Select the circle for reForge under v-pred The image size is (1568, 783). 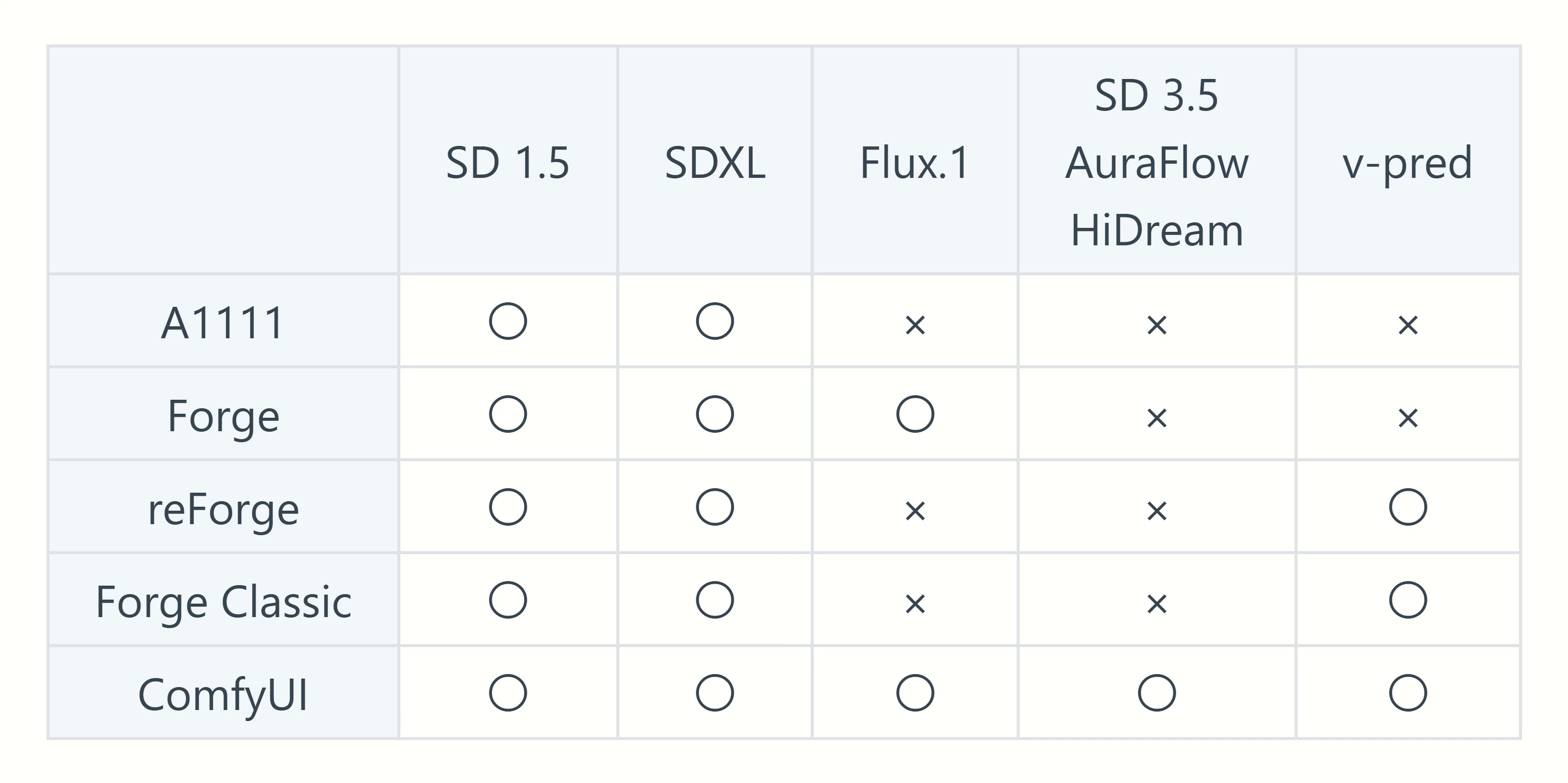click(1408, 507)
